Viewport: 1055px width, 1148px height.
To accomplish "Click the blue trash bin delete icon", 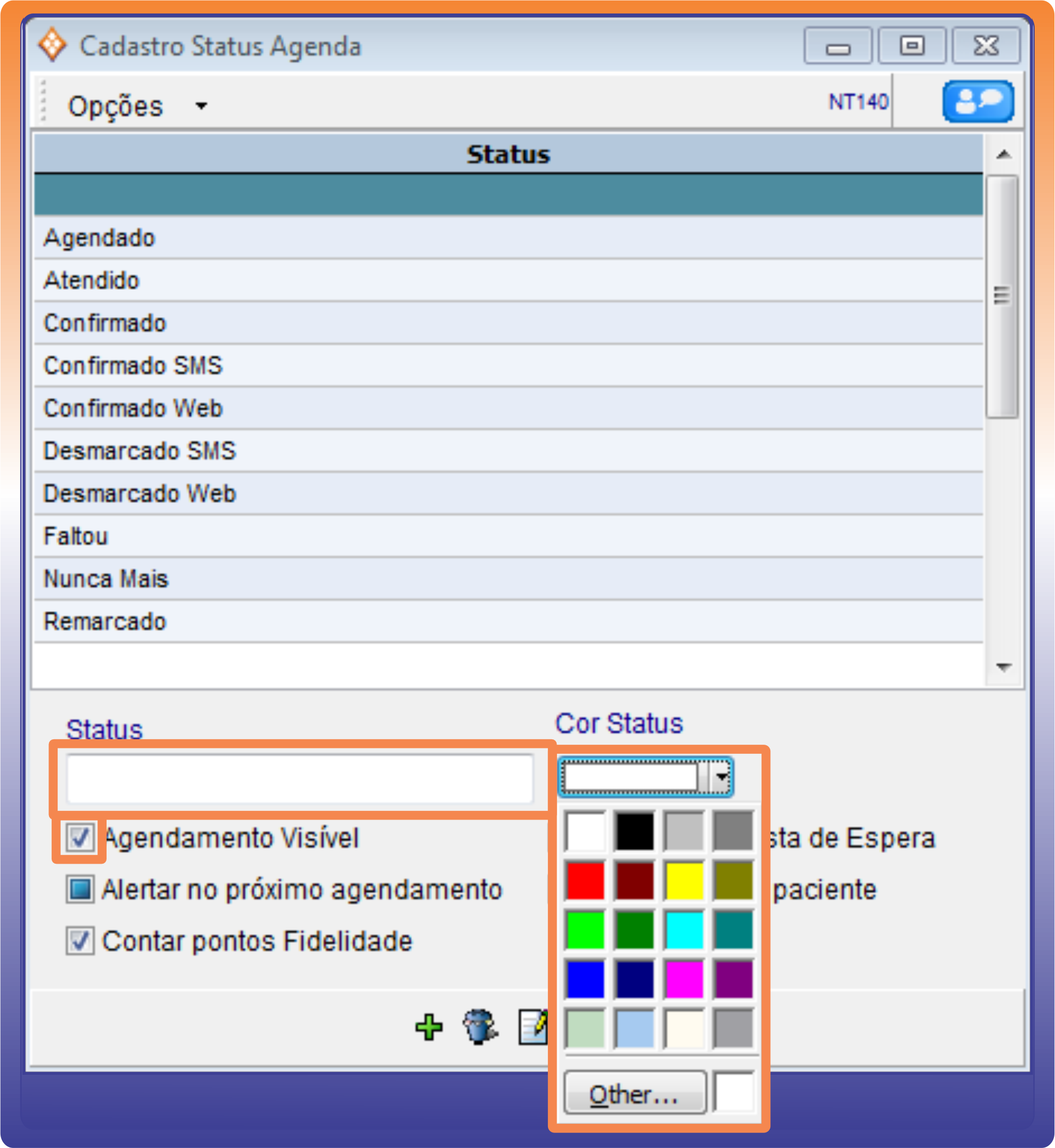I will pyautogui.click(x=479, y=1027).
